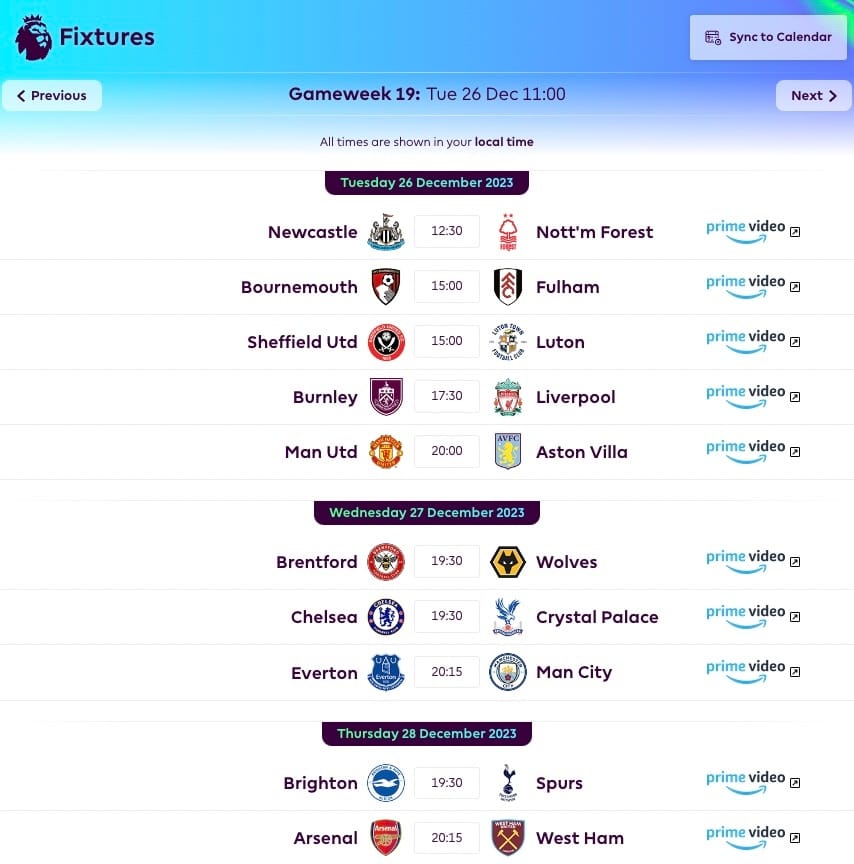Screen dimensions: 854x864
Task: Select the Wolves club badge
Action: click(507, 562)
